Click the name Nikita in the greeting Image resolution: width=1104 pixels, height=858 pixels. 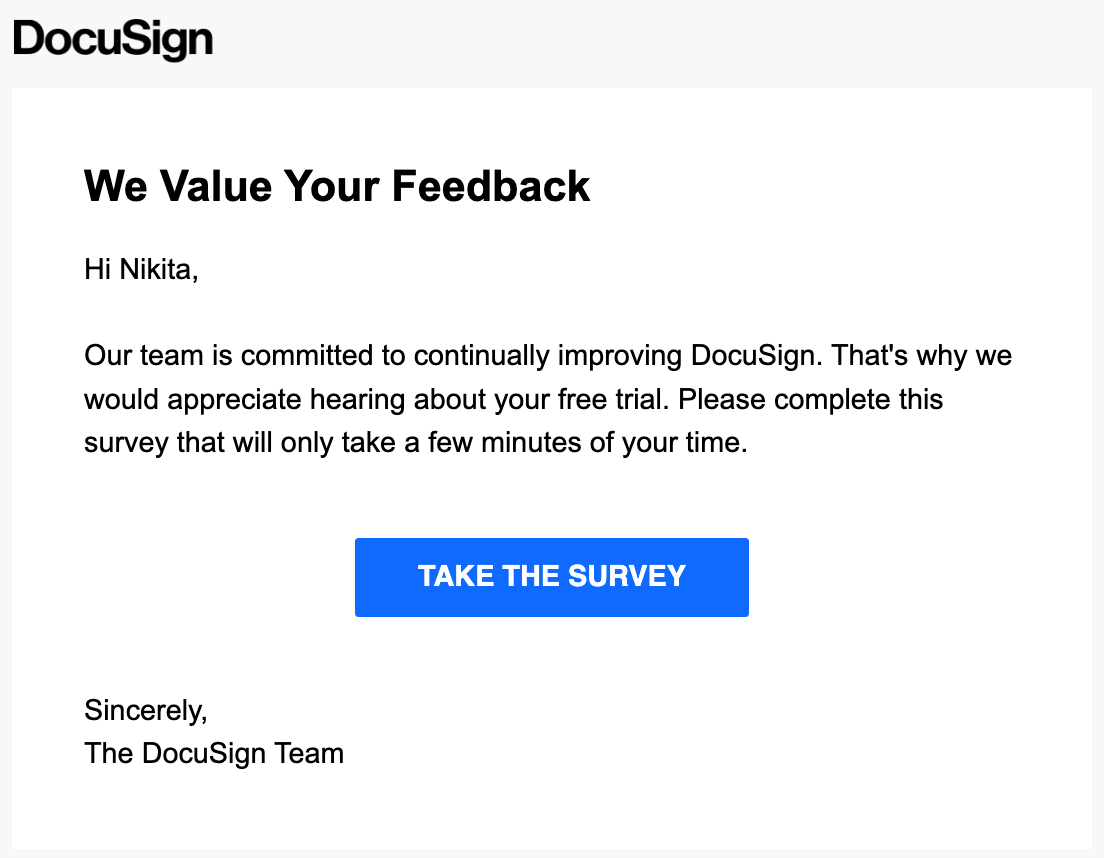click(158, 270)
